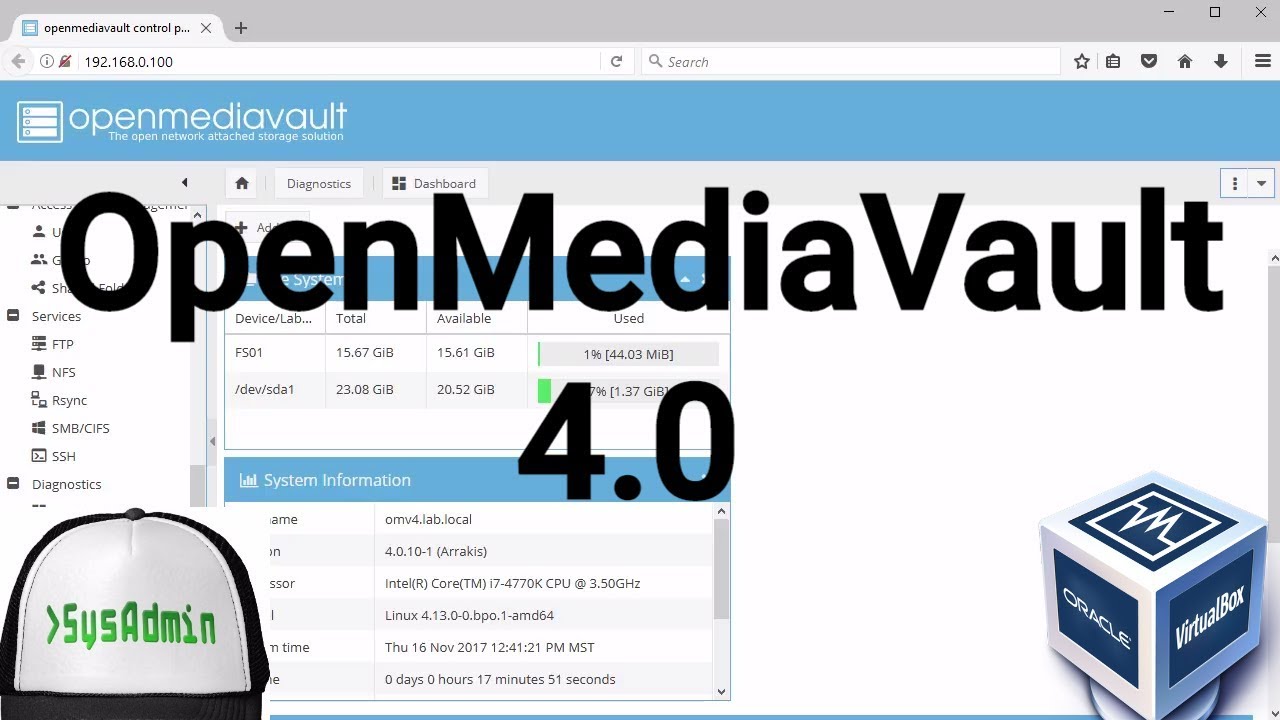Select kernel value Linux 4.13.0-0.bpo.1-amd64
This screenshot has width=1280, height=720.
coord(469,615)
